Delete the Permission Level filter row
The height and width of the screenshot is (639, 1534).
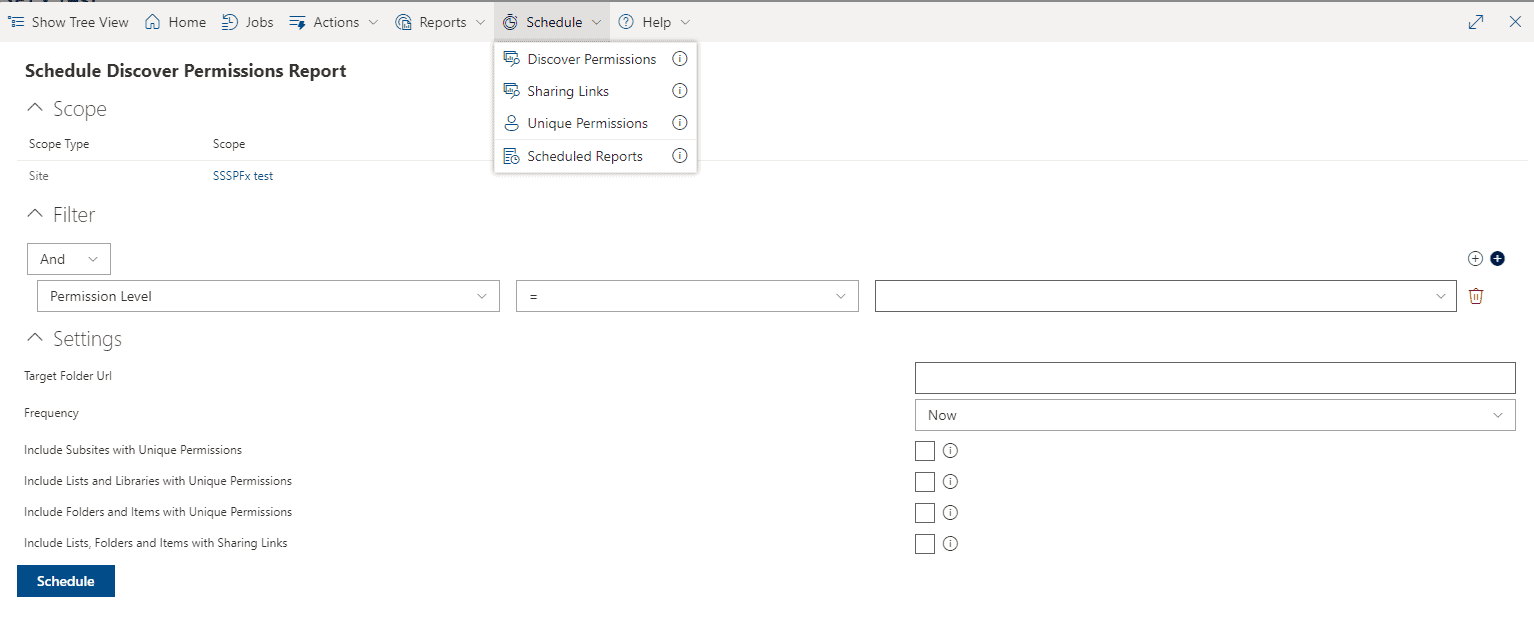tap(1476, 296)
